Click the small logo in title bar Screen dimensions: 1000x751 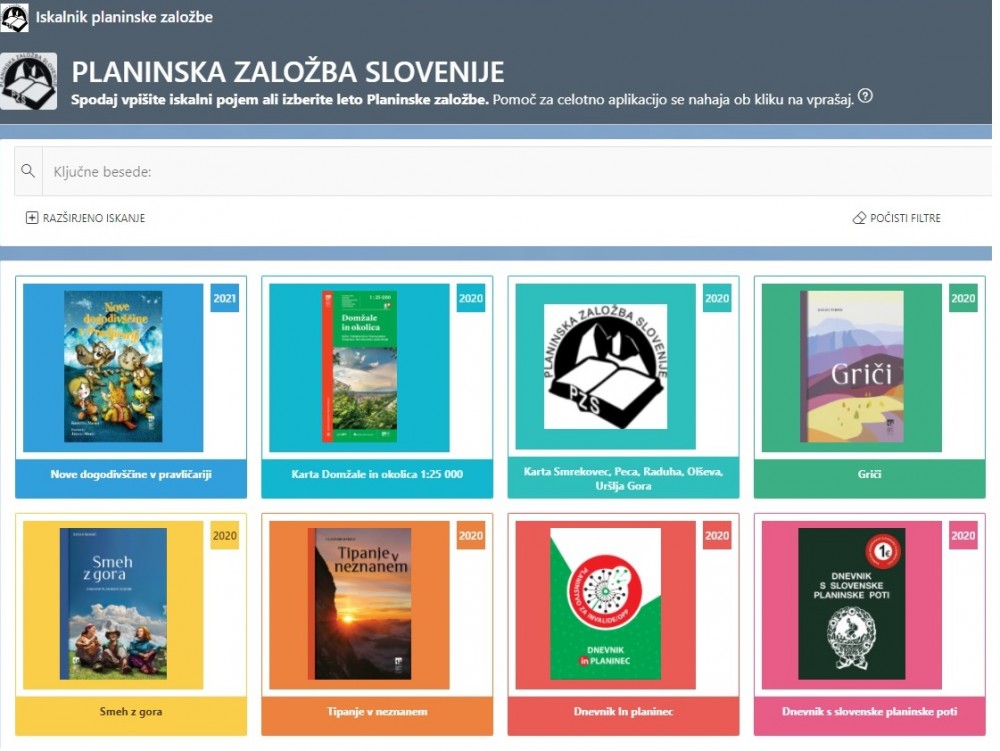(14, 17)
